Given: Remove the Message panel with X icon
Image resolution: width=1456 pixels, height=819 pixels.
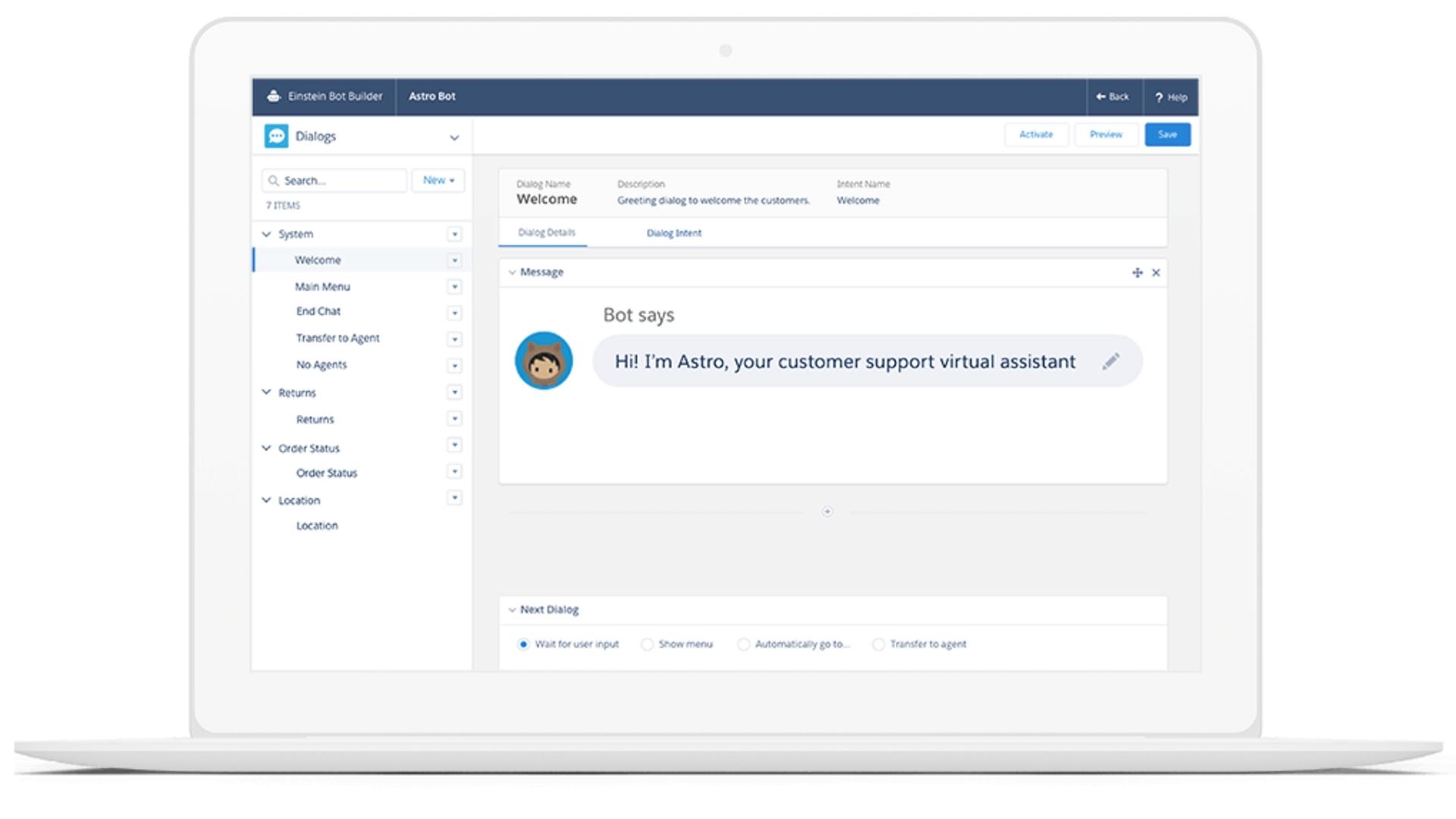Looking at the screenshot, I should (1156, 273).
